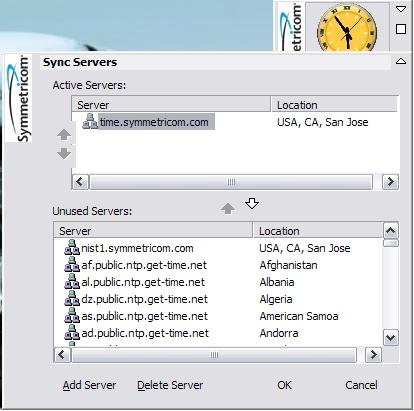
Task: Sort the Unused Servers list by the Location column
Action: [318, 231]
